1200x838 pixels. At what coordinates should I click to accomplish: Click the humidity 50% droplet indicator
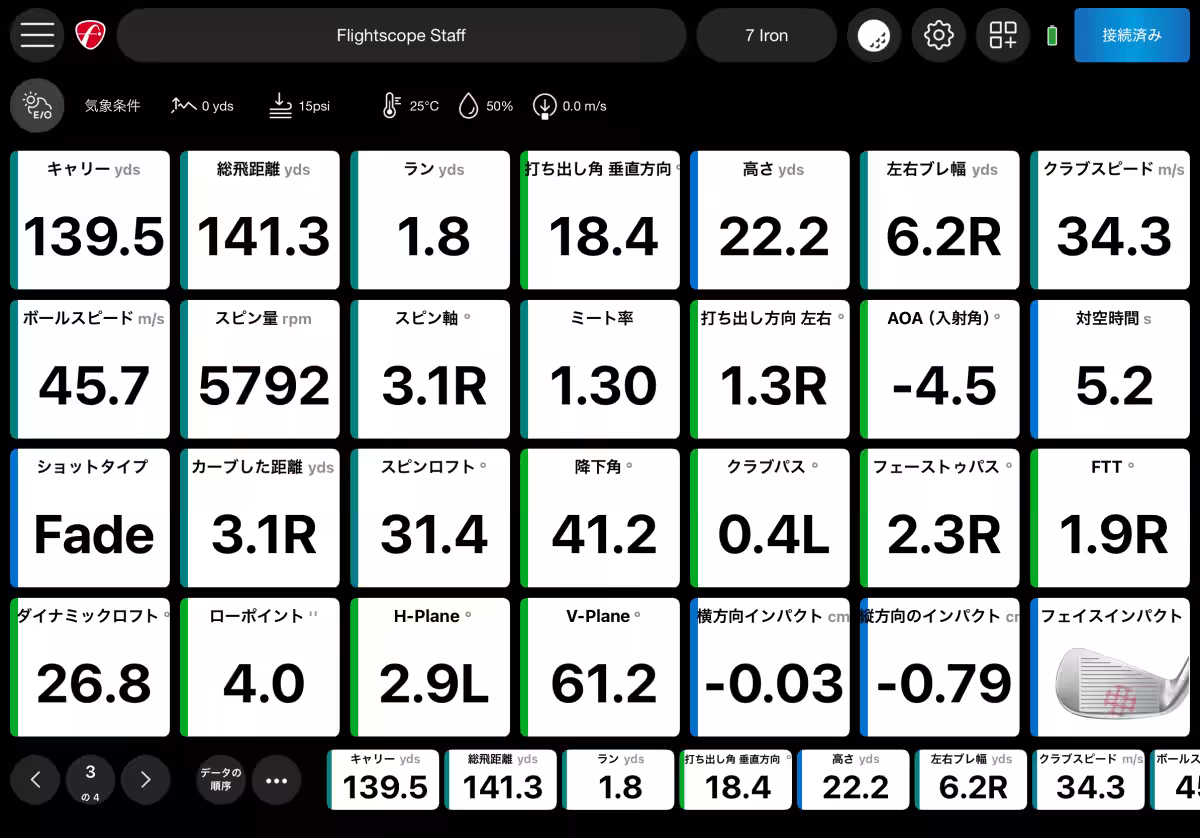(x=485, y=106)
